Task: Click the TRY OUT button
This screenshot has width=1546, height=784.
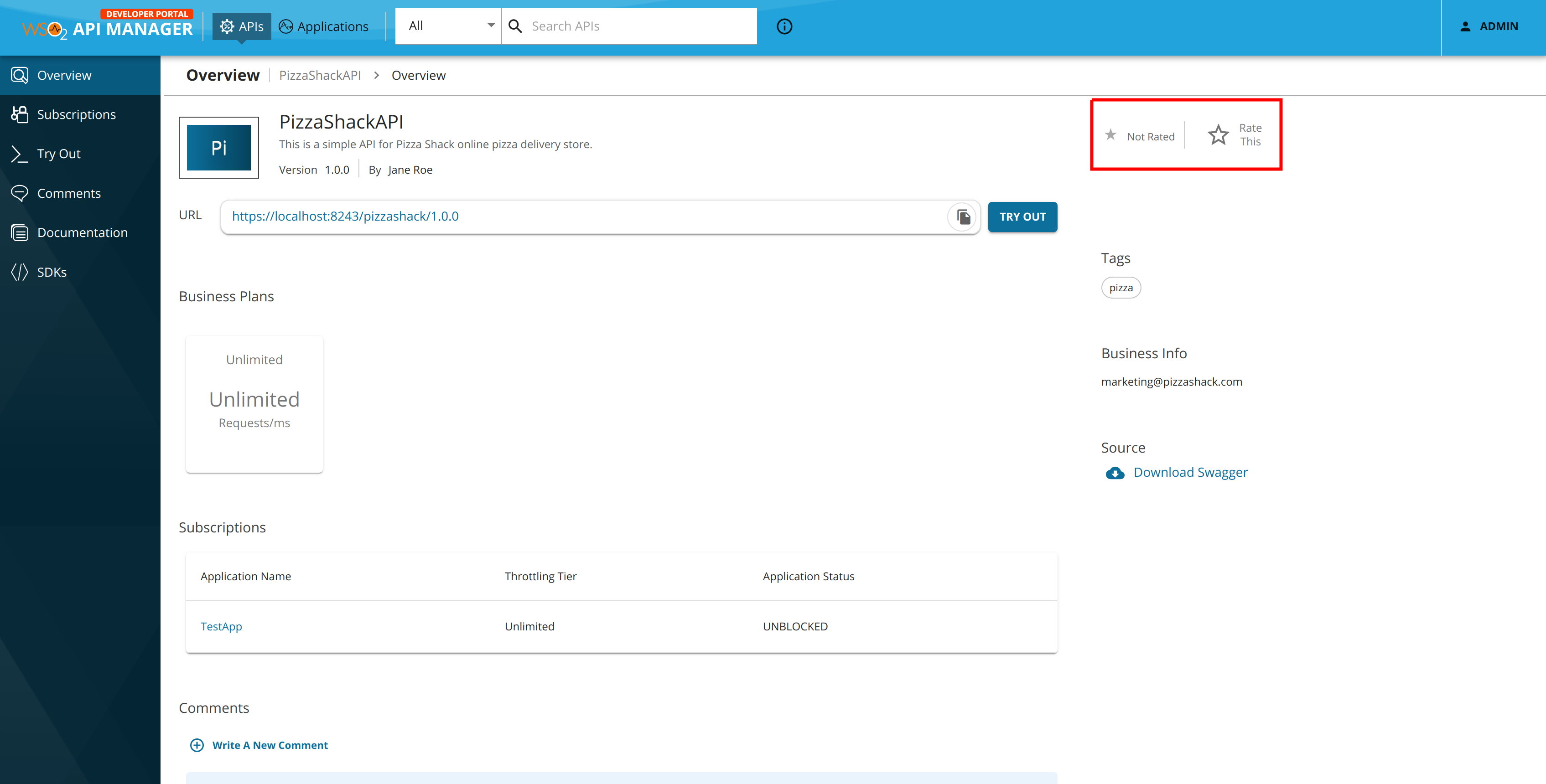Action: coord(1022,217)
